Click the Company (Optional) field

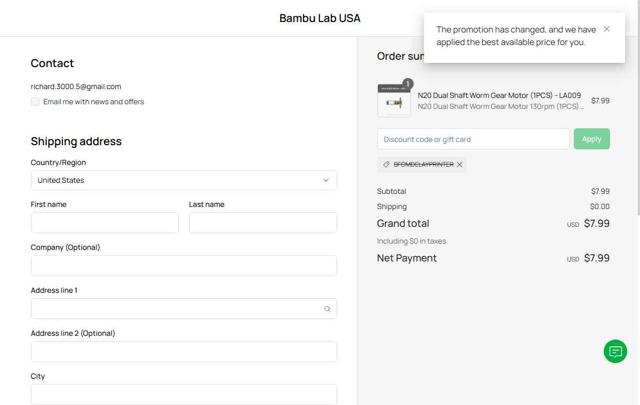pos(183,266)
